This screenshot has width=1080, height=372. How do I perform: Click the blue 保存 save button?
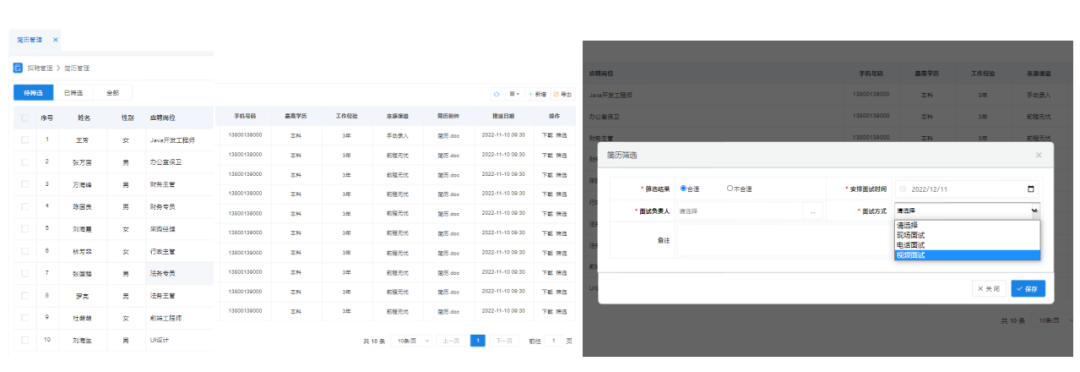click(x=1028, y=289)
